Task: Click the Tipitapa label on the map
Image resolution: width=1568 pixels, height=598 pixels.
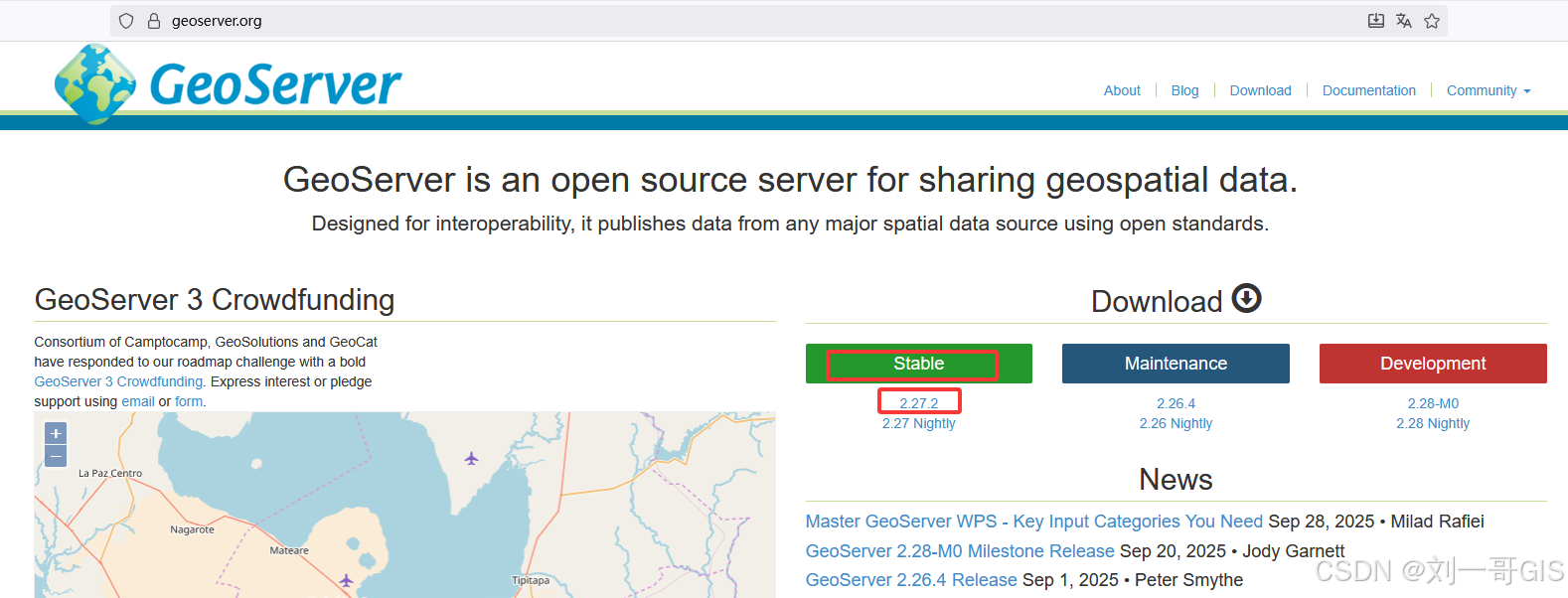Action: 531,580
